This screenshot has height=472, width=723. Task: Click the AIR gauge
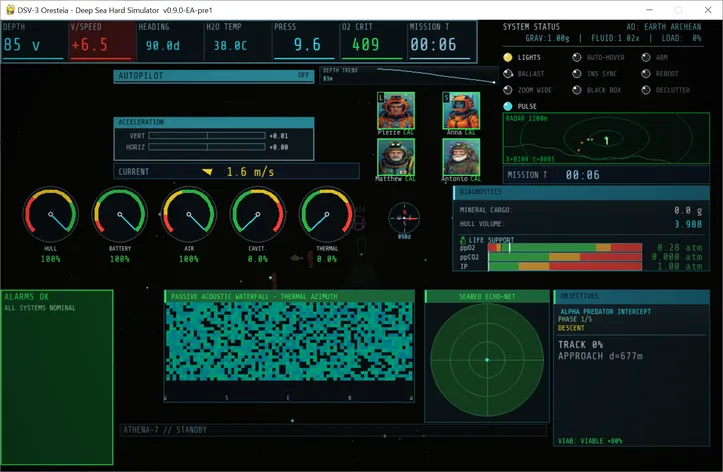(189, 214)
